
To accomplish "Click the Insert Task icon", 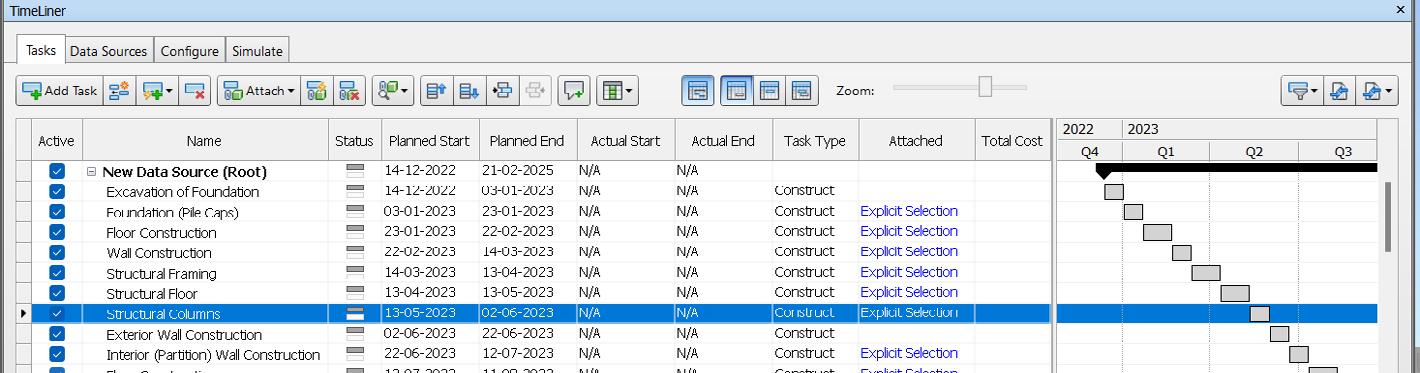I will [x=119, y=91].
